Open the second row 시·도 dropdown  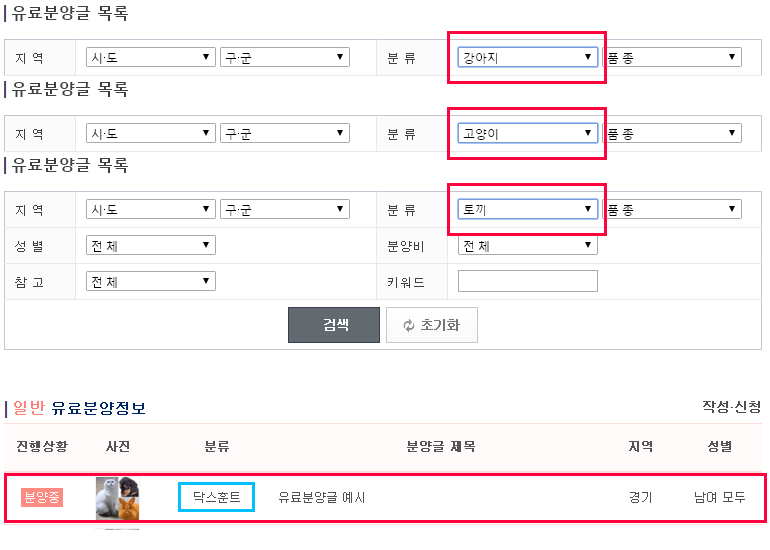pyautogui.click(x=151, y=133)
